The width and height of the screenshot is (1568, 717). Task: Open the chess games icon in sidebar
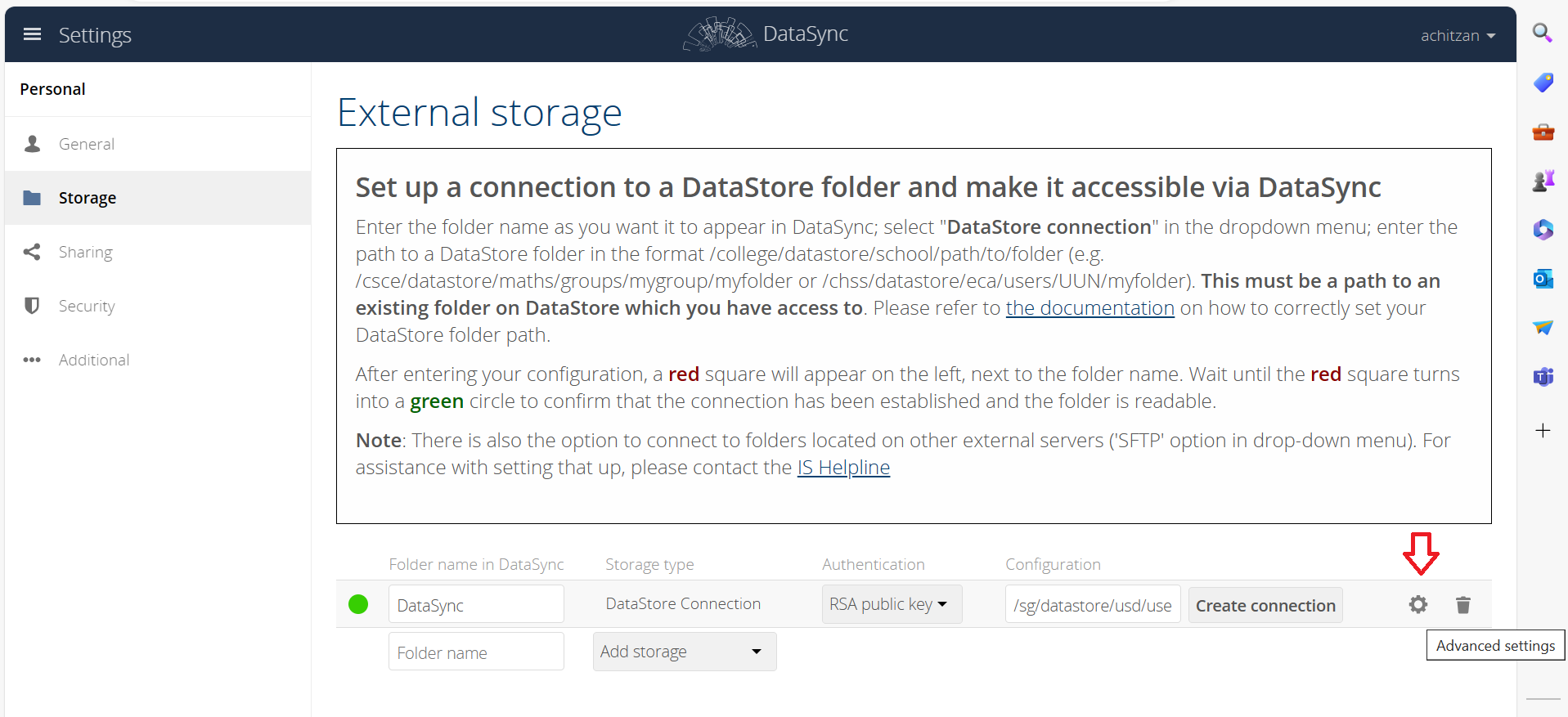(1543, 181)
